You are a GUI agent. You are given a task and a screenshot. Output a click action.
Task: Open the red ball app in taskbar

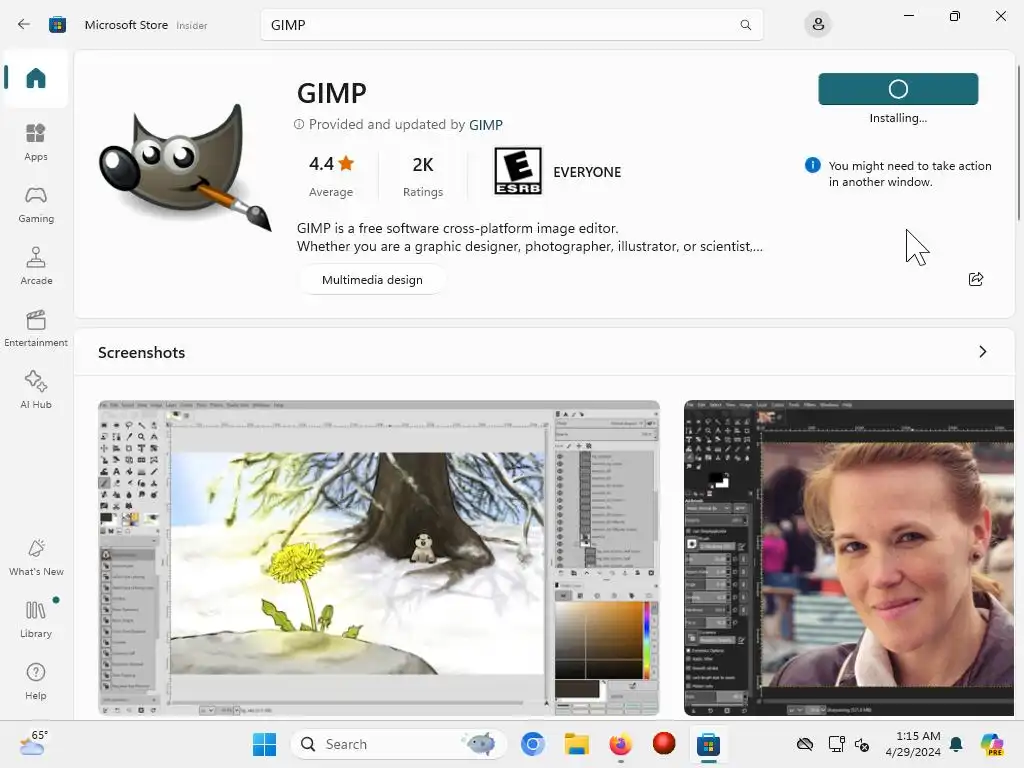(664, 743)
